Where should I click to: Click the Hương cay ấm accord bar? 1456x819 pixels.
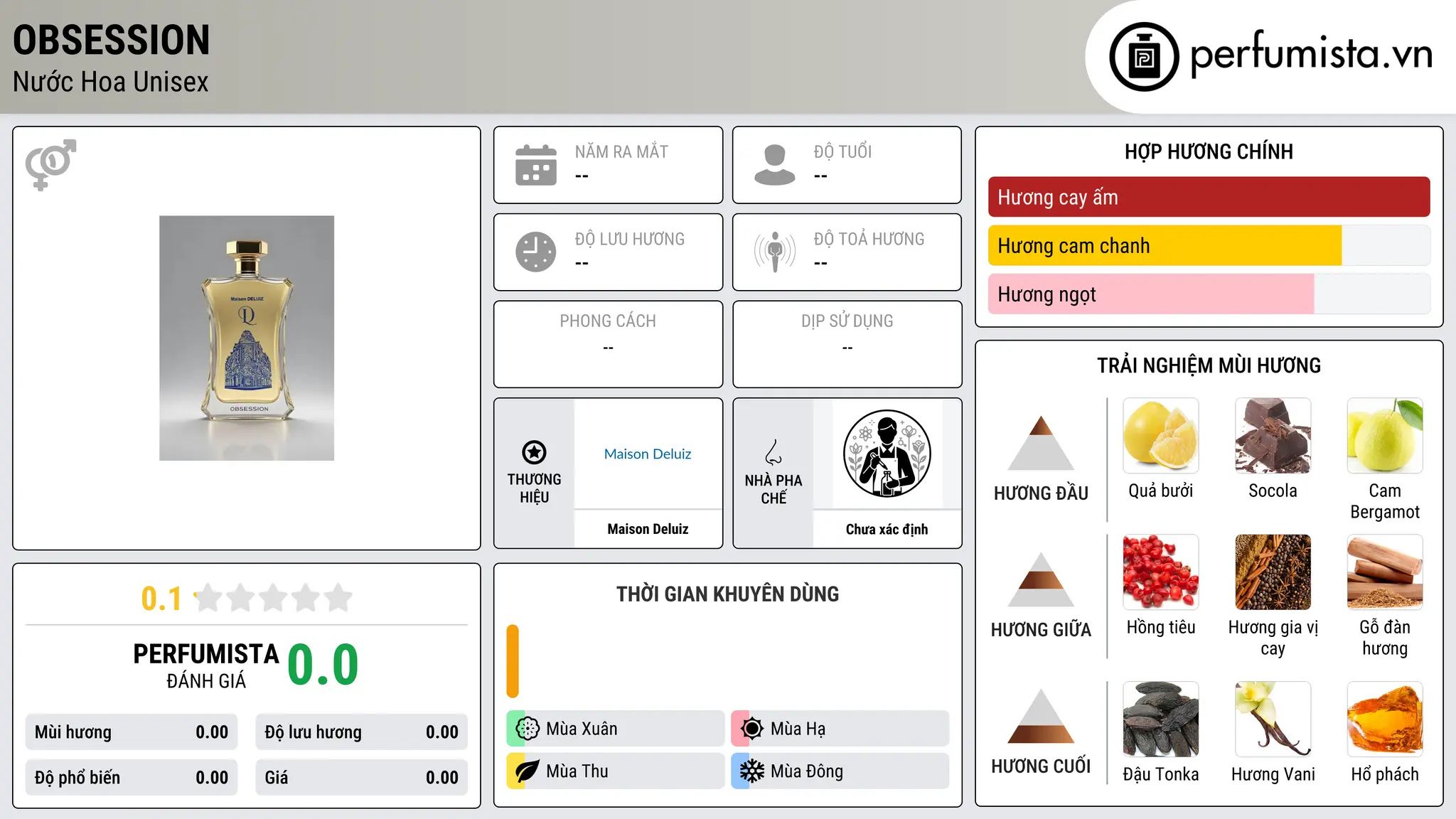[x=1209, y=197]
